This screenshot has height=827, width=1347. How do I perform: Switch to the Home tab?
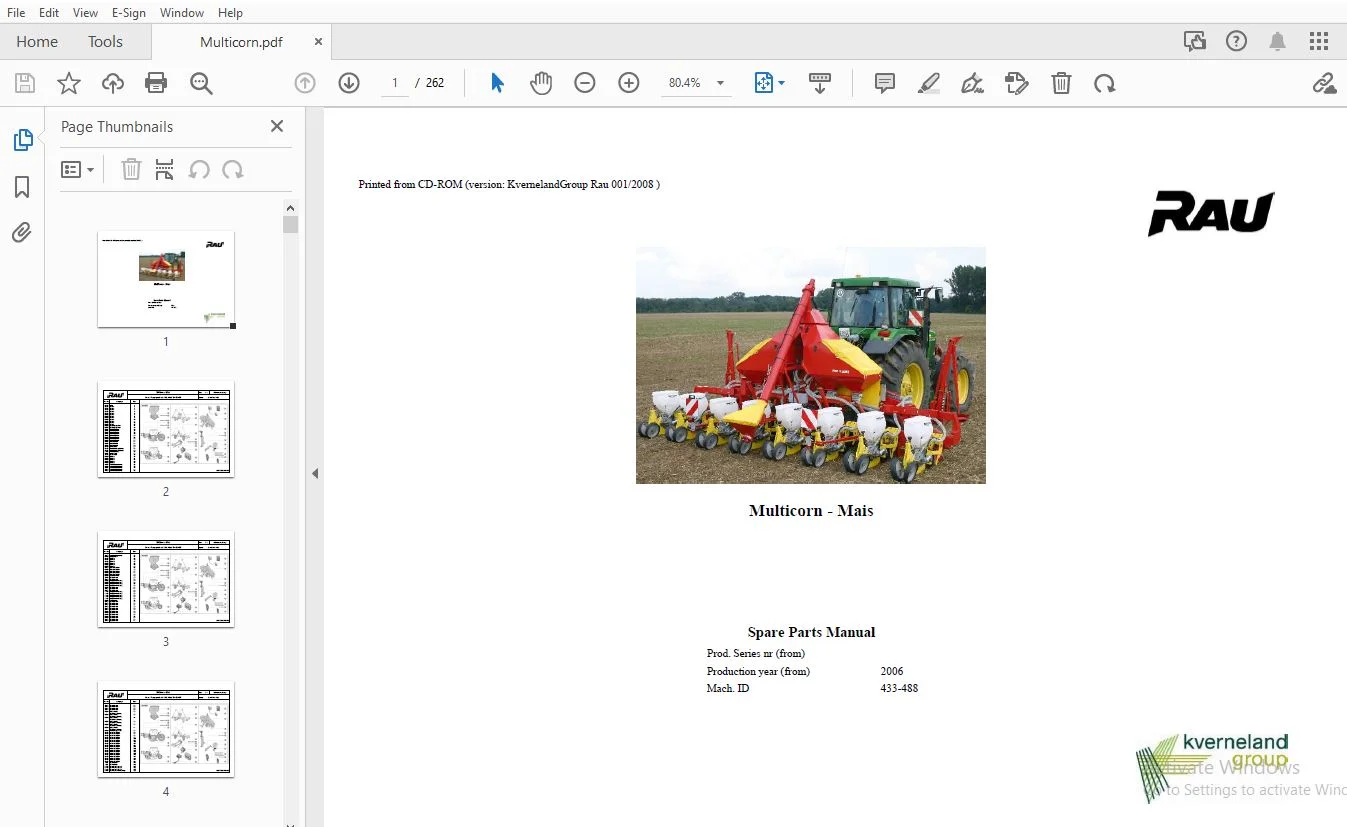click(37, 42)
